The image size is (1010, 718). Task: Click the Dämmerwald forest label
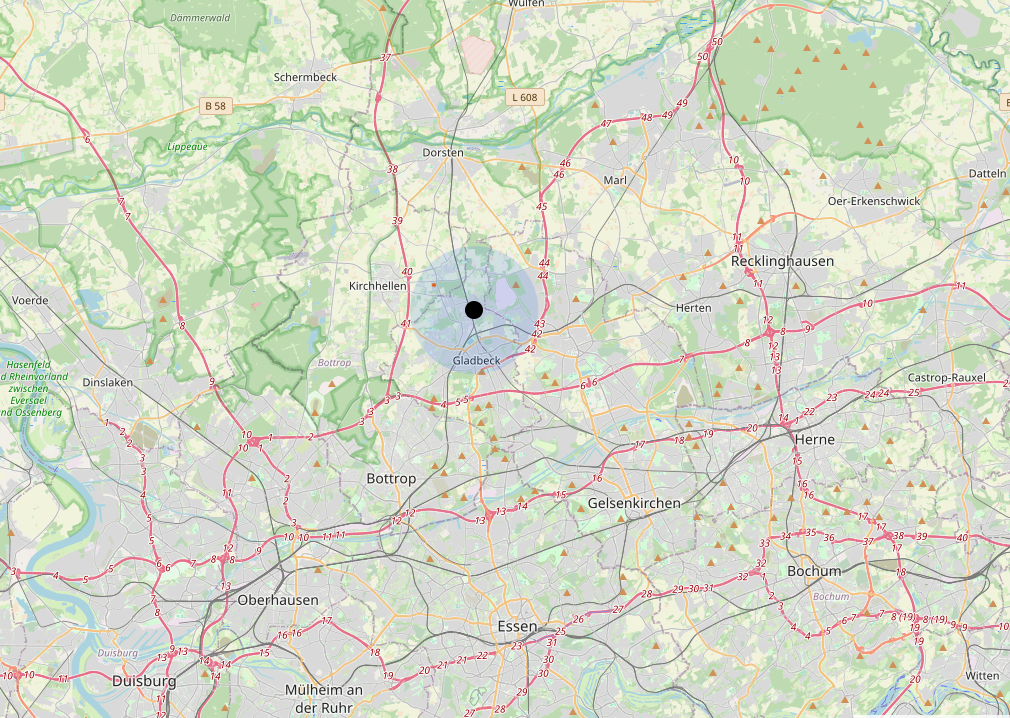point(200,17)
